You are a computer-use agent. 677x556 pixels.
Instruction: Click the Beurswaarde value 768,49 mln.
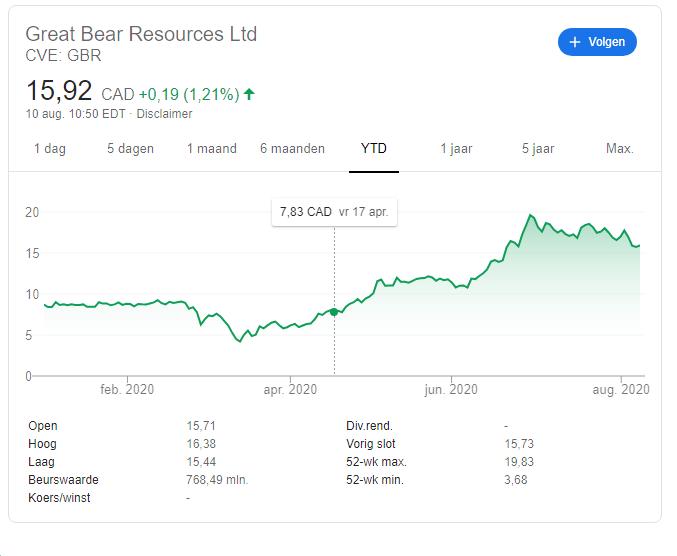pyautogui.click(x=217, y=480)
